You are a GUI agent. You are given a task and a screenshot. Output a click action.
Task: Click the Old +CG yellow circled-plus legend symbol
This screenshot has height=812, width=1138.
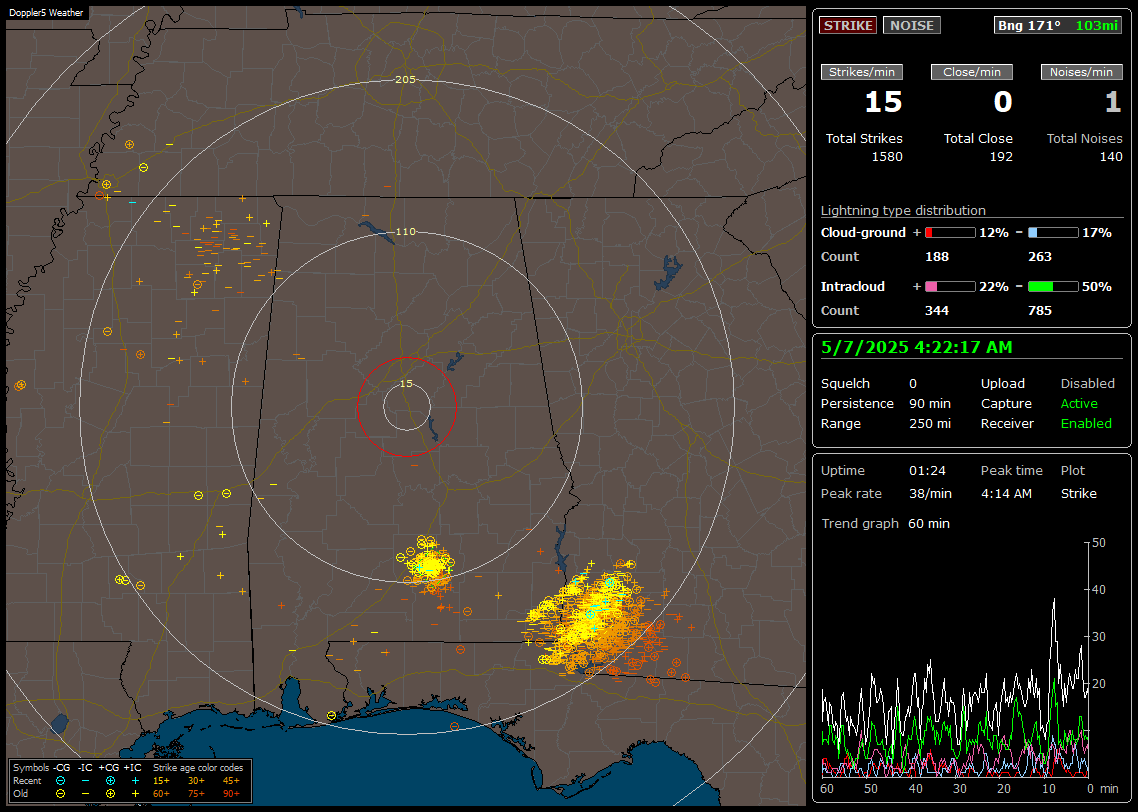click(x=110, y=794)
